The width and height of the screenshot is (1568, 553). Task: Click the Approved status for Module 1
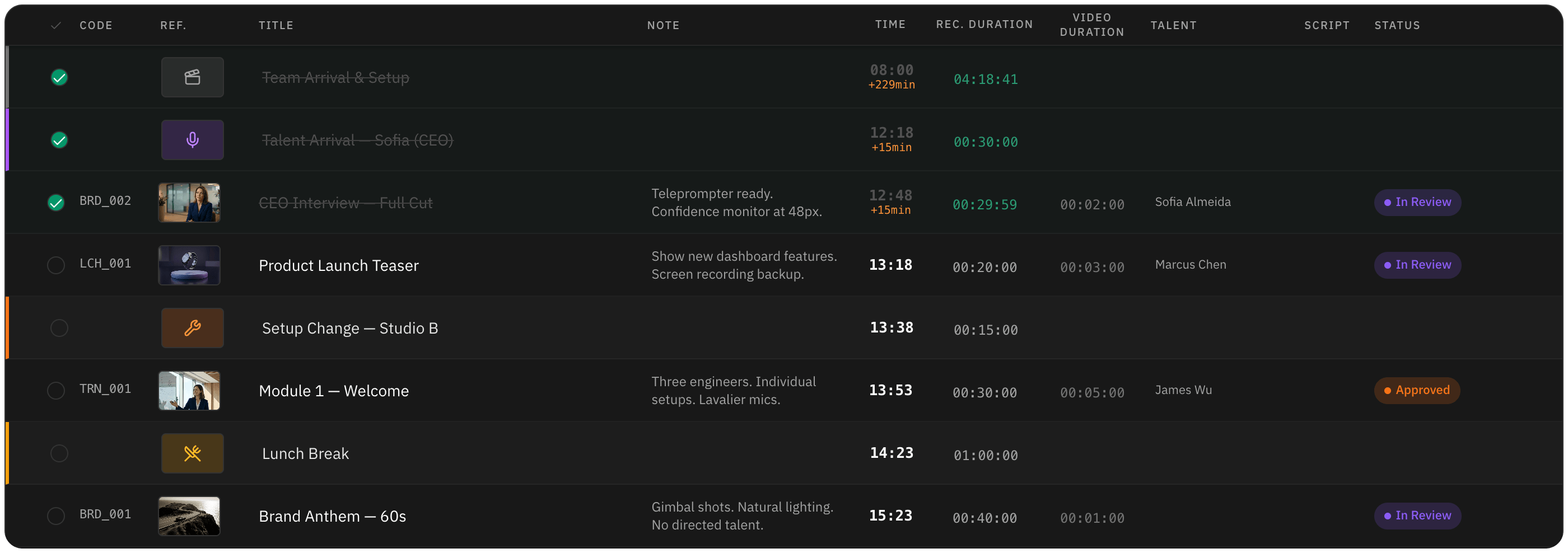point(1416,391)
